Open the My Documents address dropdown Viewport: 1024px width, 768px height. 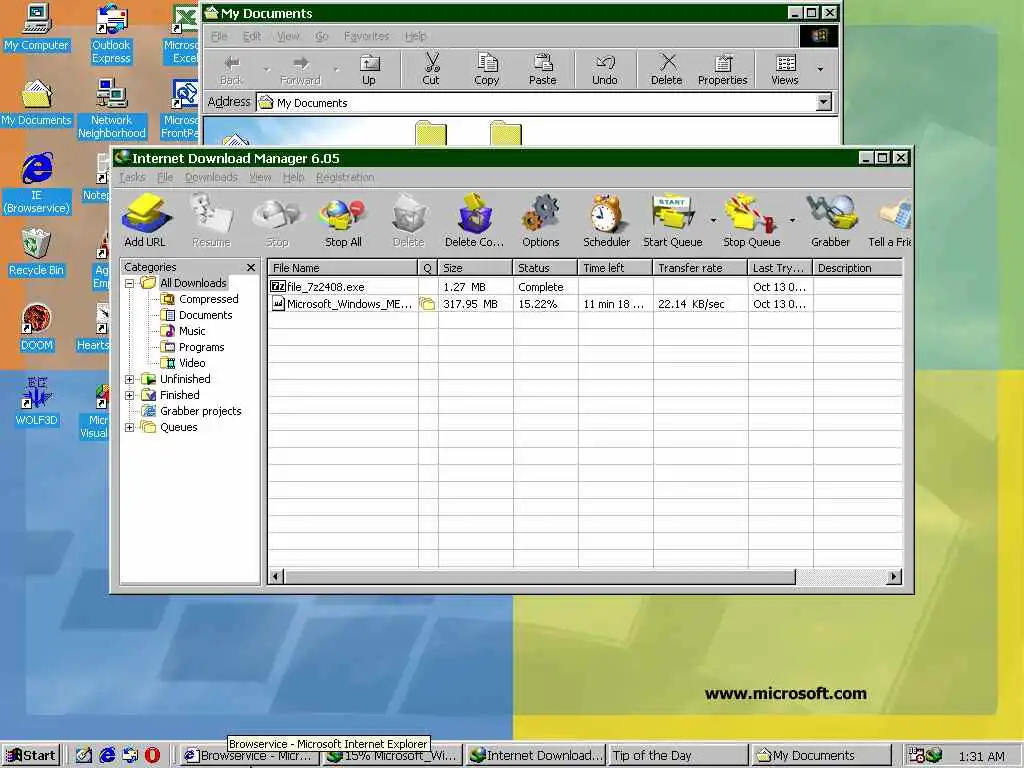[824, 102]
